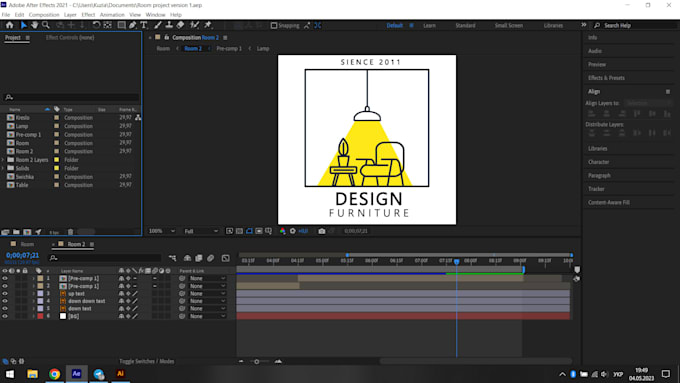
Task: Open the Composition menu
Action: click(44, 15)
